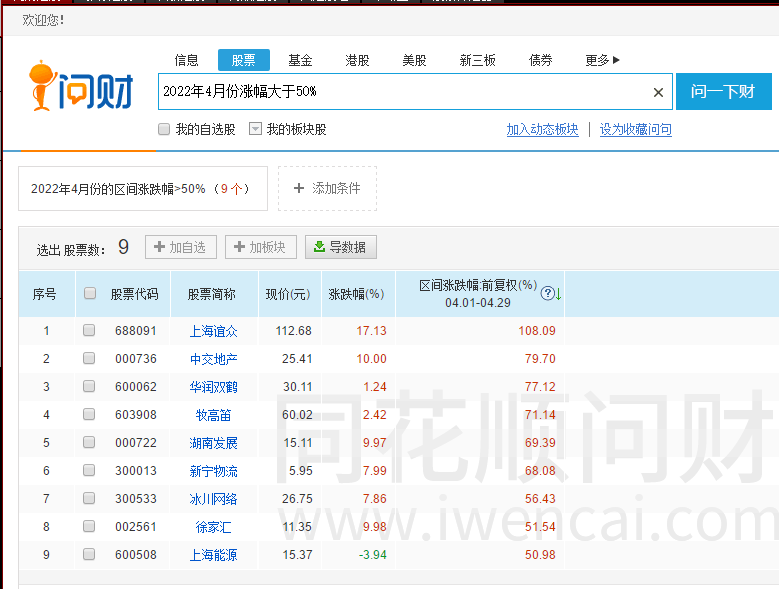Click the 涨跌幅(%) column header
The height and width of the screenshot is (589, 779).
[x=356, y=294]
